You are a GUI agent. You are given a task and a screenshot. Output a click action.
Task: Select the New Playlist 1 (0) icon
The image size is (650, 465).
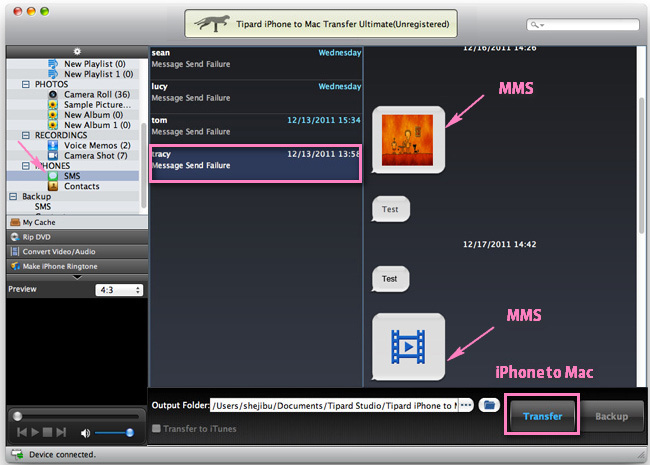pos(53,74)
